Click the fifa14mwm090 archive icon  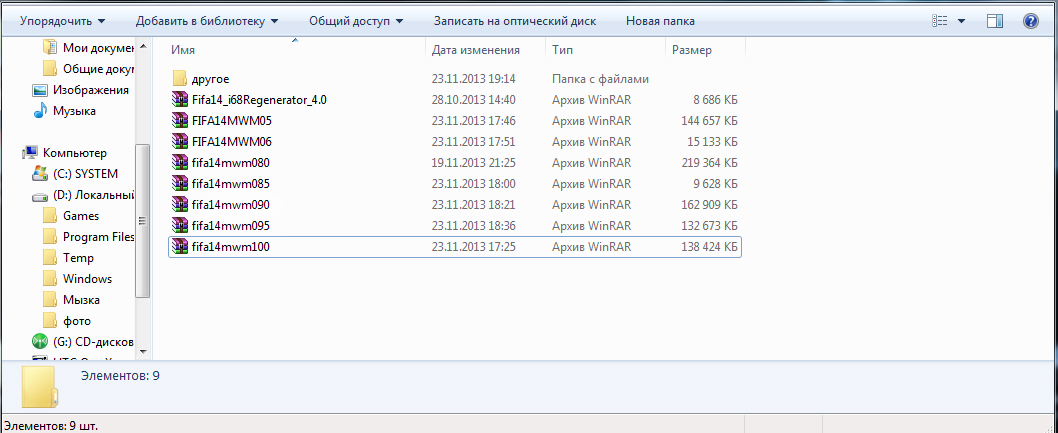[179, 204]
